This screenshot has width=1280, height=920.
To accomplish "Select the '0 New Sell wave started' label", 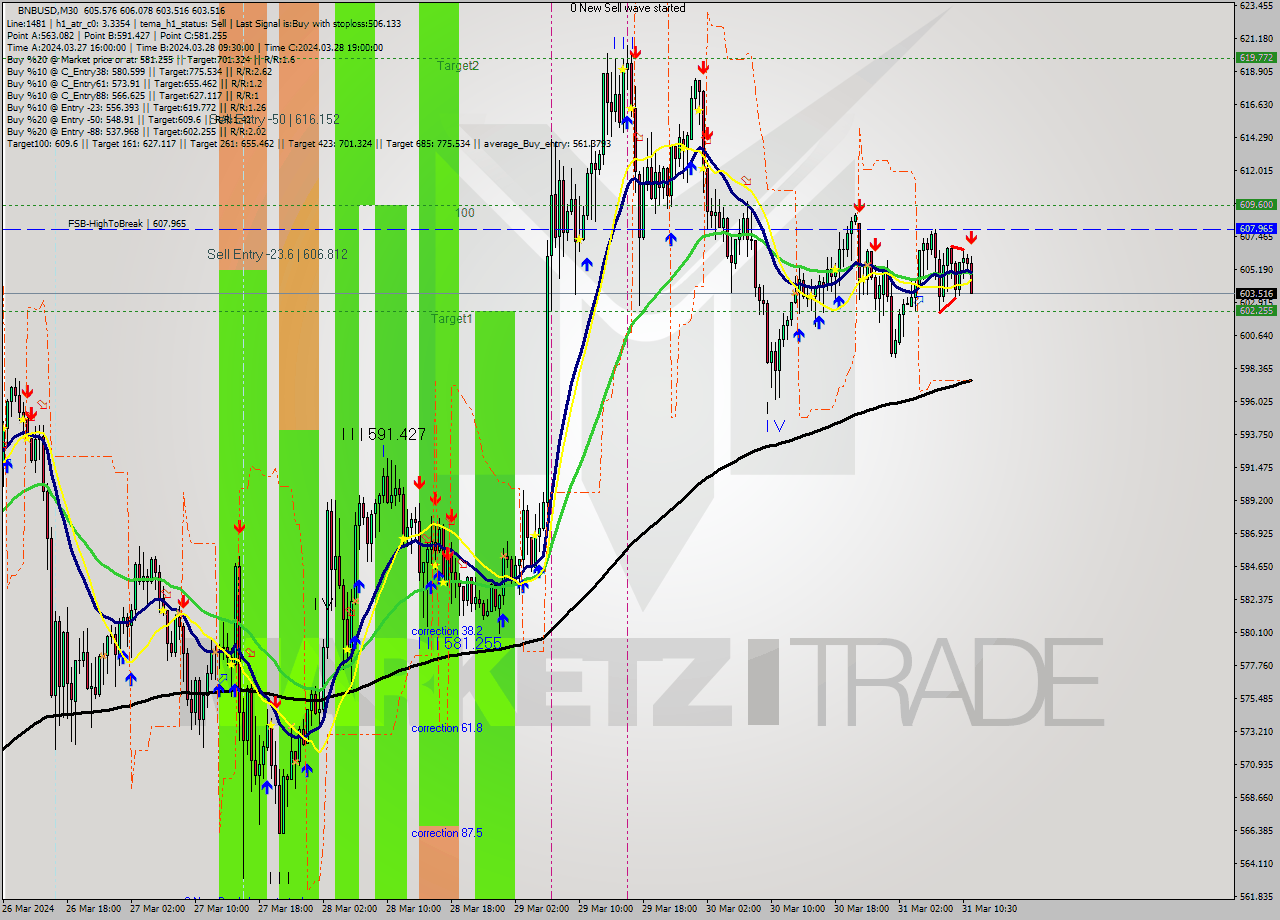I will pos(628,8).
